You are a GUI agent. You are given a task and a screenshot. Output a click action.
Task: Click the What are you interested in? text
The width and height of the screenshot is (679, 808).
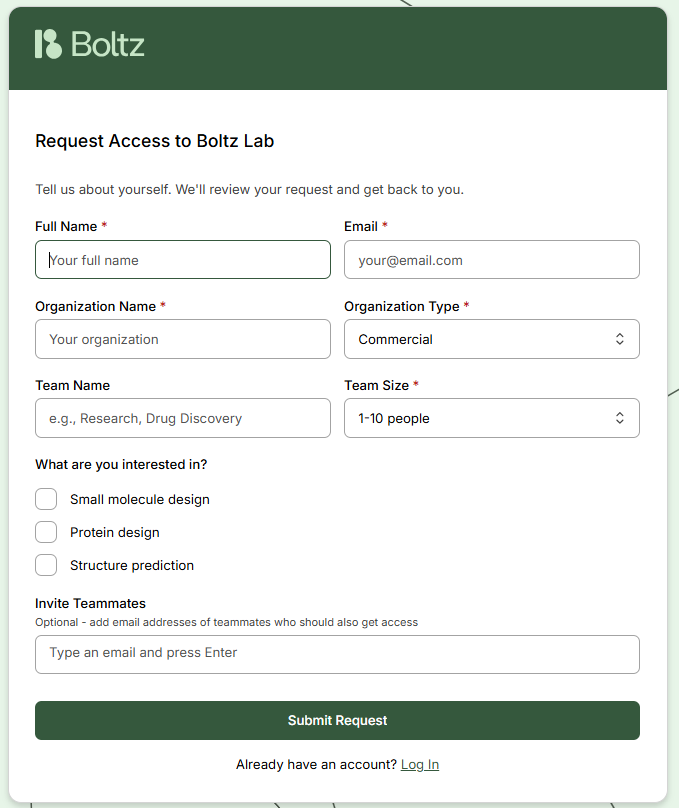tap(121, 464)
